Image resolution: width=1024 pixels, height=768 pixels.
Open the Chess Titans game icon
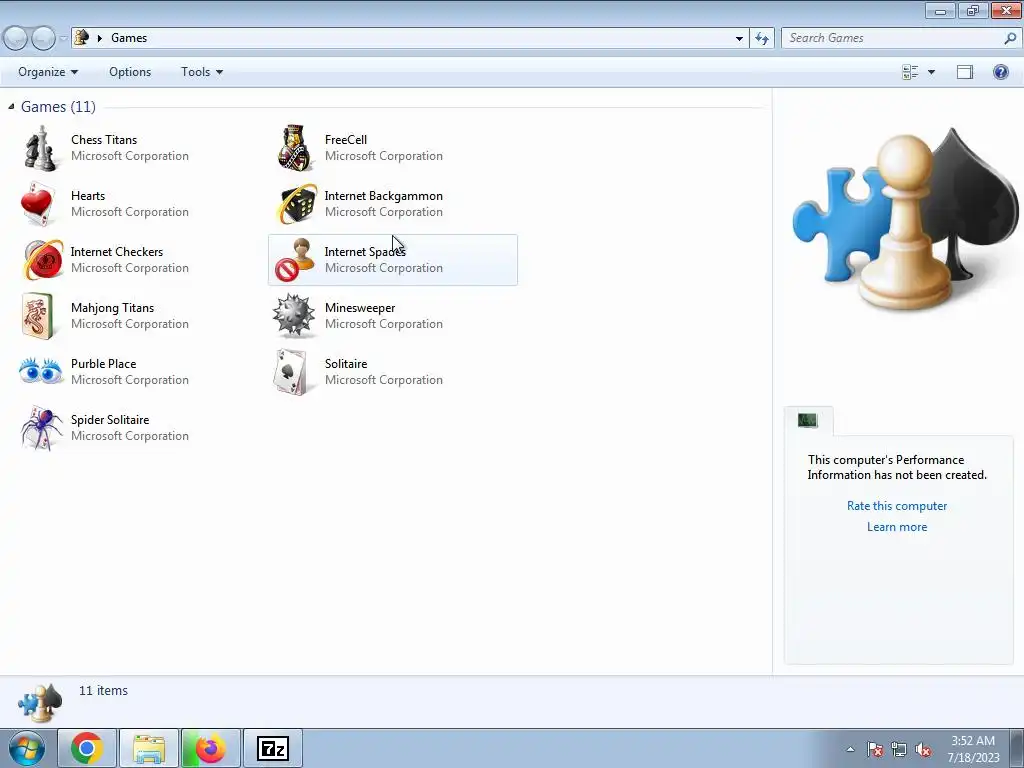(40, 148)
